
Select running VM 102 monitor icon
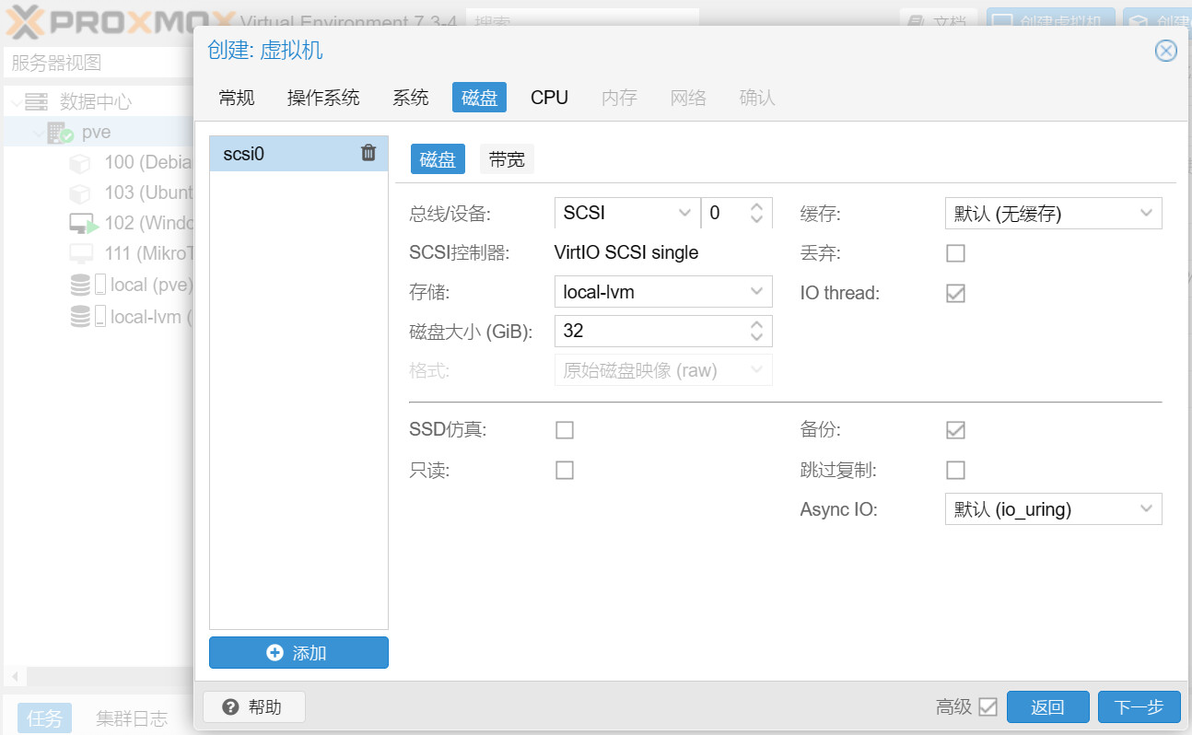pos(84,223)
